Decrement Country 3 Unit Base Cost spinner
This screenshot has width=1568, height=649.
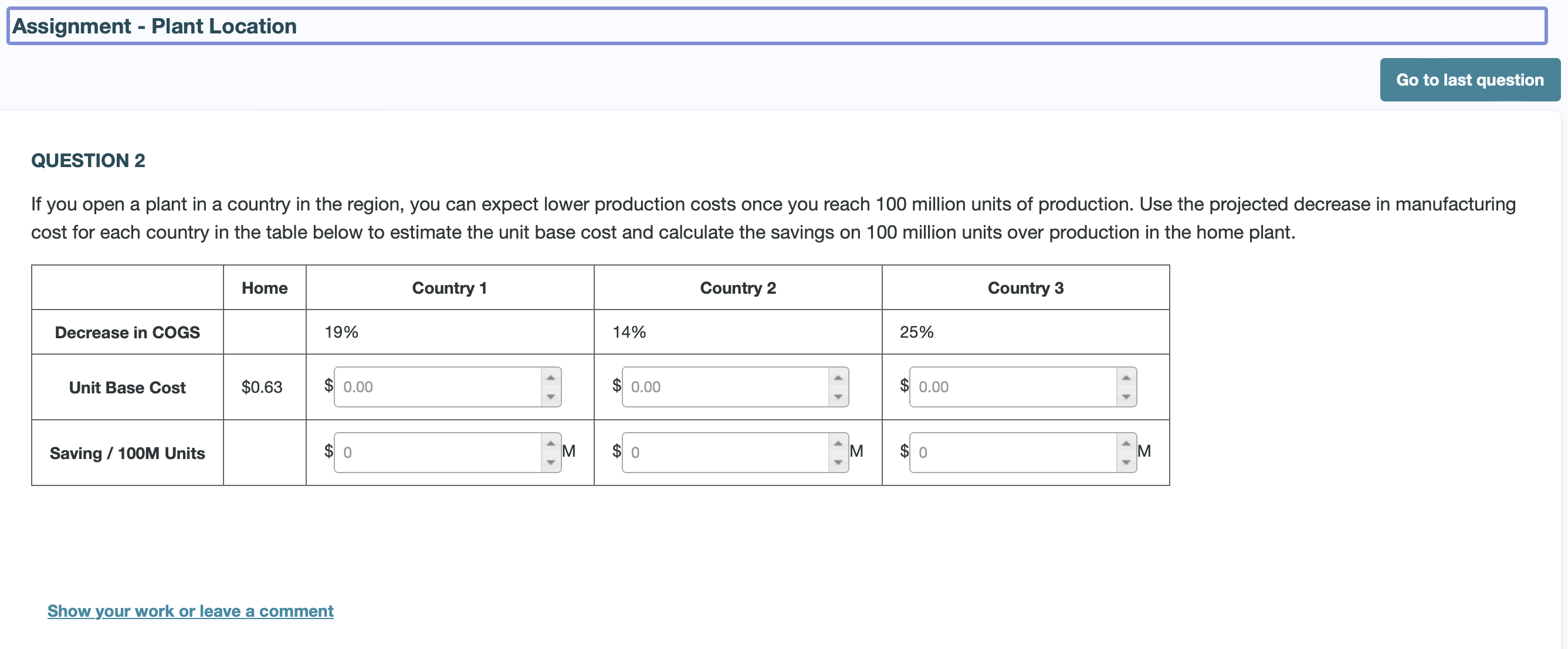pyautogui.click(x=1126, y=396)
